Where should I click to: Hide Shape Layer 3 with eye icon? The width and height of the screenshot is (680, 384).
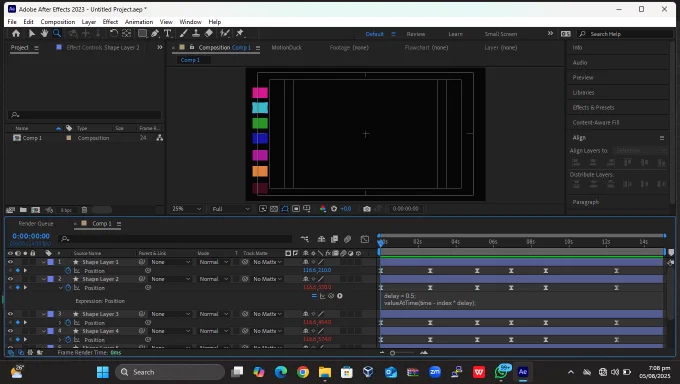tap(10, 314)
